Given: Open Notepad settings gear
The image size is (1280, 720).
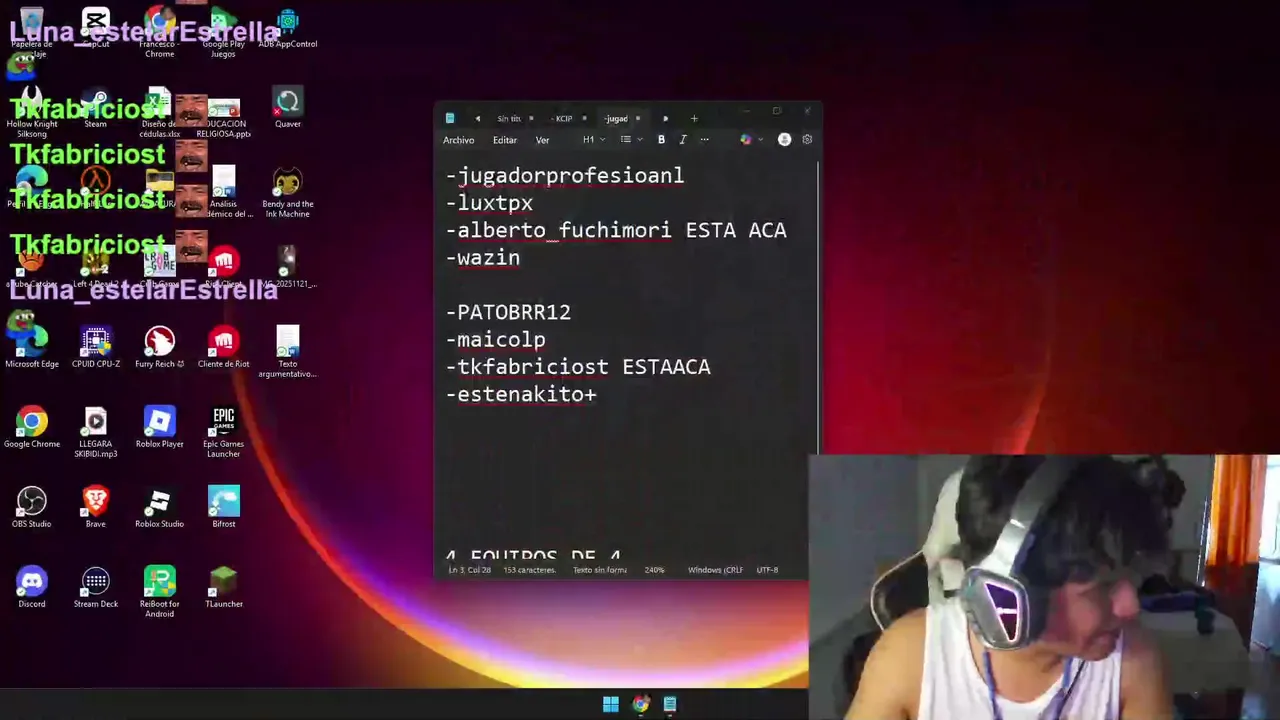Looking at the screenshot, I should click(x=807, y=140).
